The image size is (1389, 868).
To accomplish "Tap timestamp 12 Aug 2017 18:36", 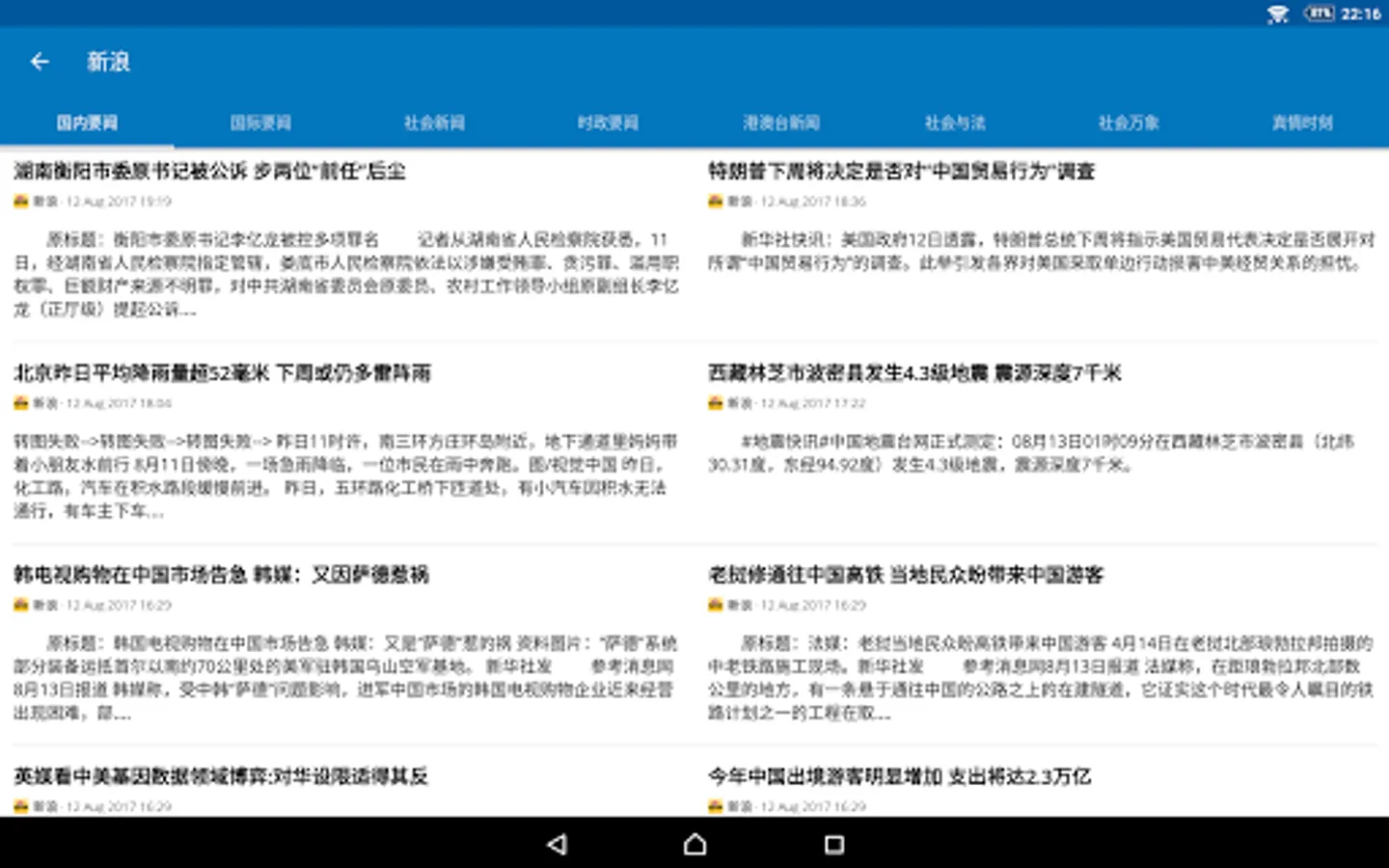I will pos(813,202).
